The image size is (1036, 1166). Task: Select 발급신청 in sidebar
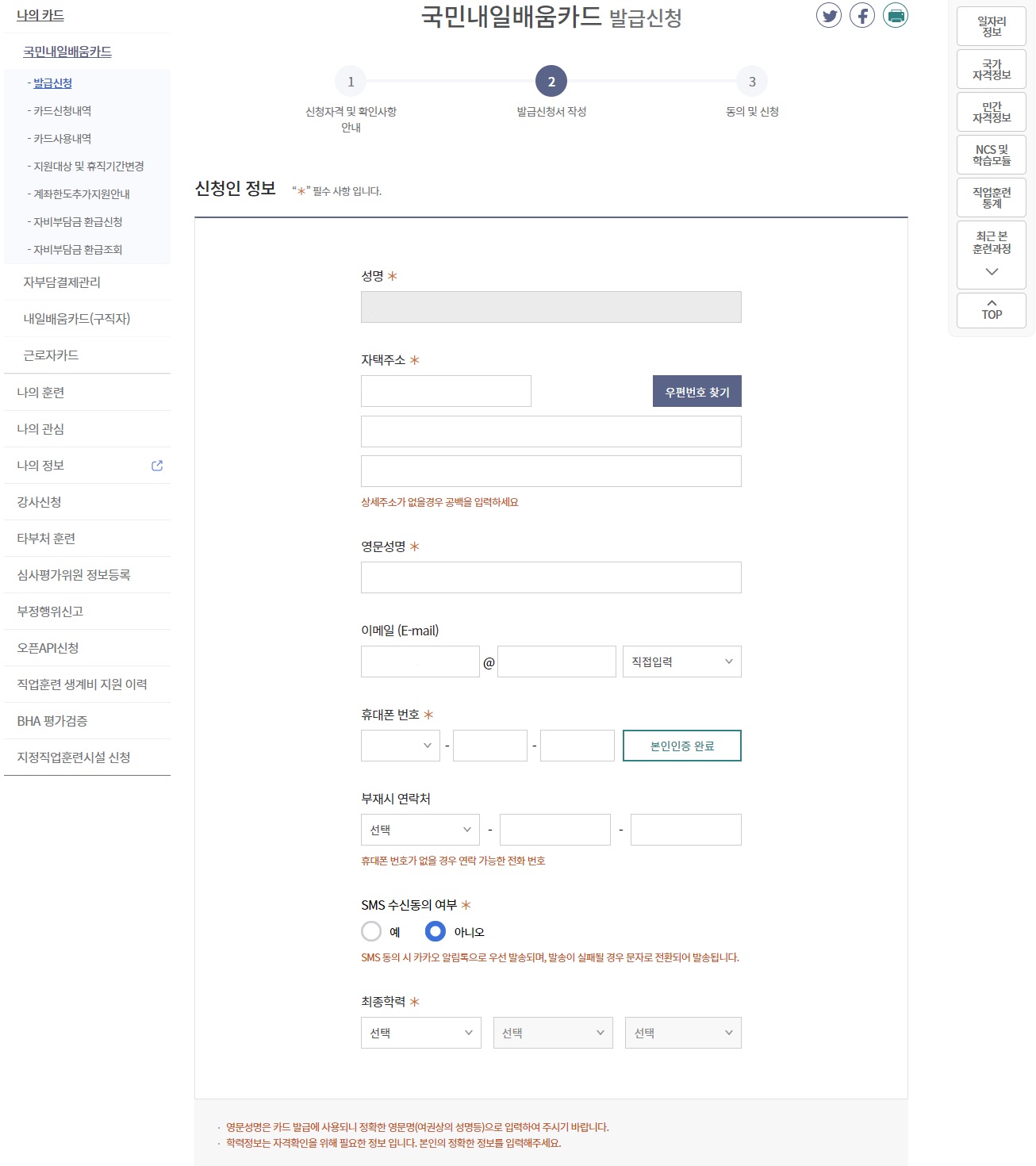pos(52,82)
